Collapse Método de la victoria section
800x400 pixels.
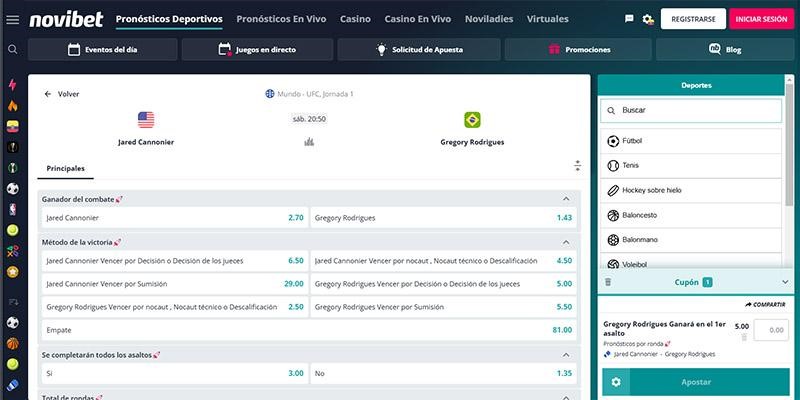566,242
